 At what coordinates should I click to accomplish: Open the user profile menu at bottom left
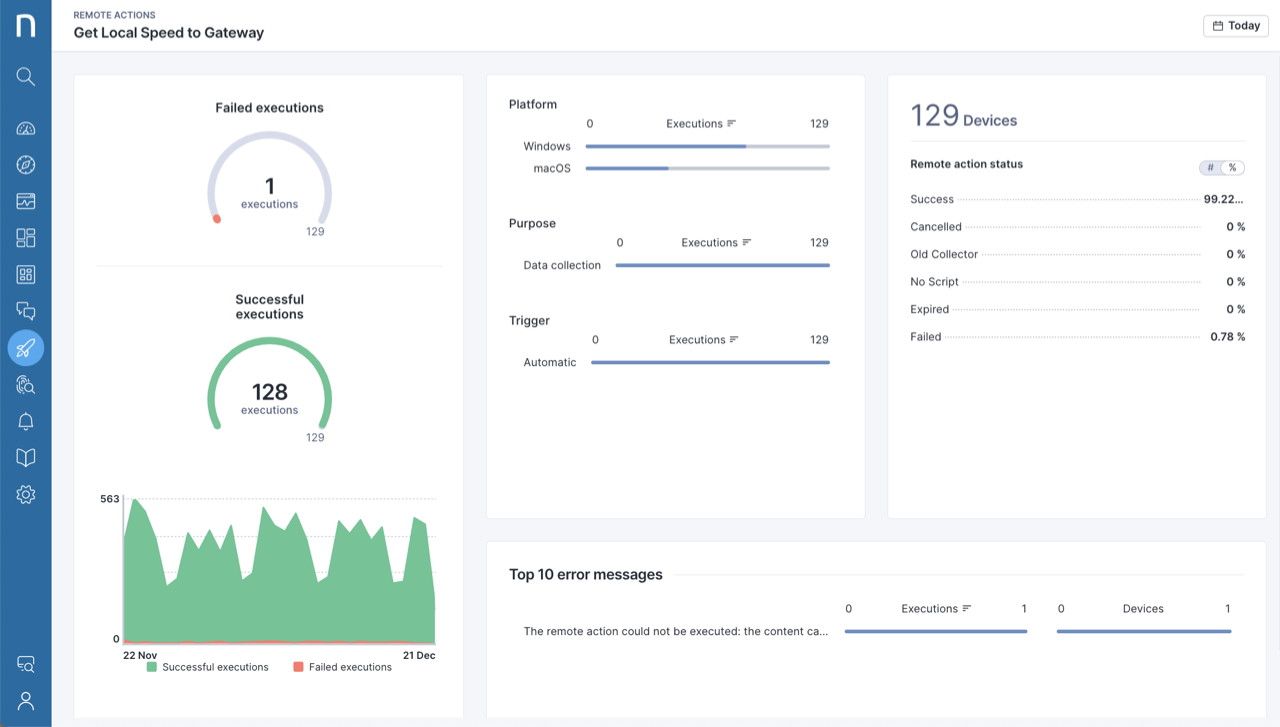(x=26, y=700)
